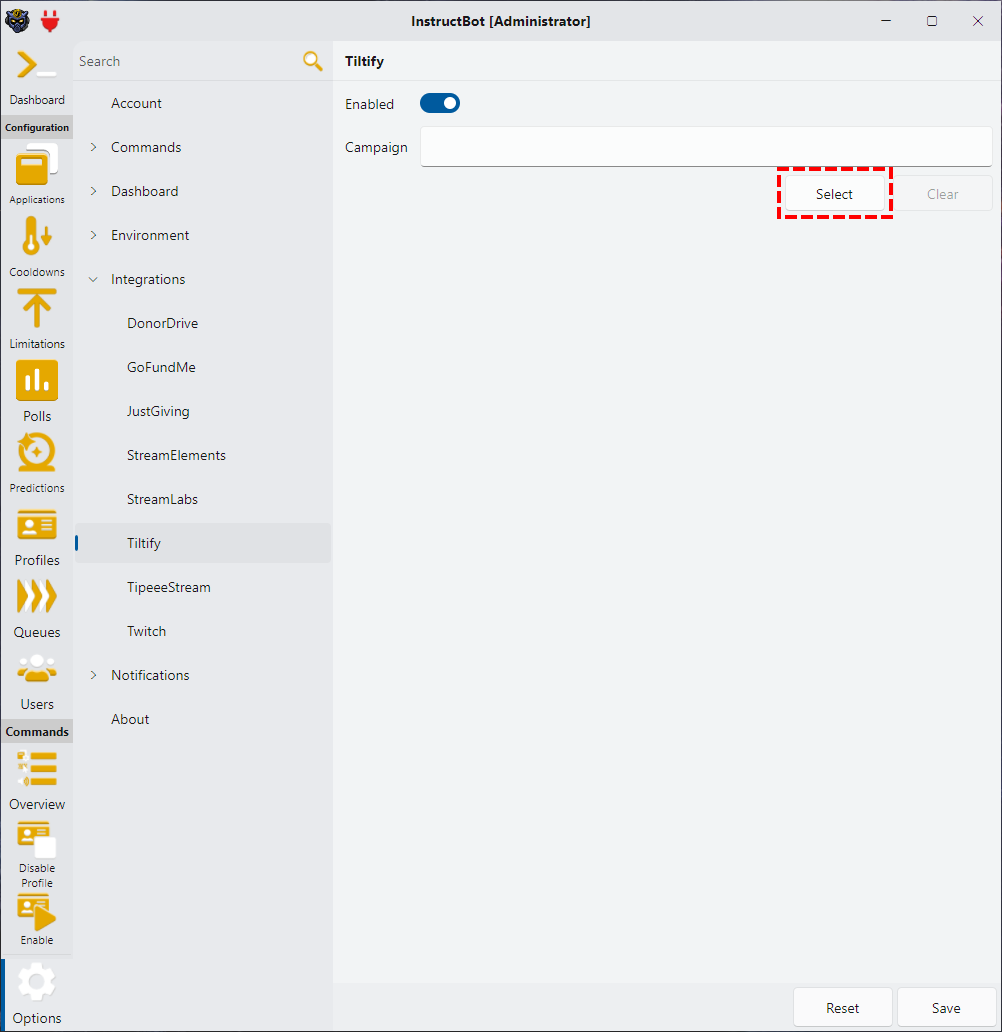Image resolution: width=1002 pixels, height=1032 pixels.
Task: Toggle the Tiltify Enabled switch
Action: (x=440, y=103)
